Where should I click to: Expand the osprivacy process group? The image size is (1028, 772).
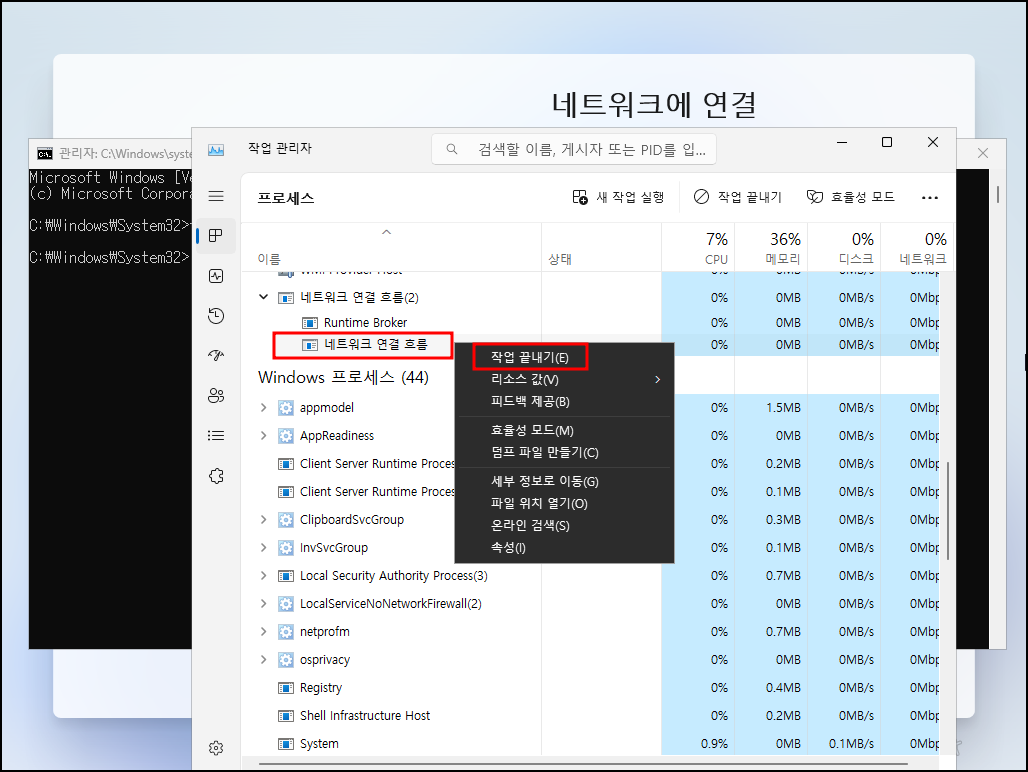tap(264, 660)
